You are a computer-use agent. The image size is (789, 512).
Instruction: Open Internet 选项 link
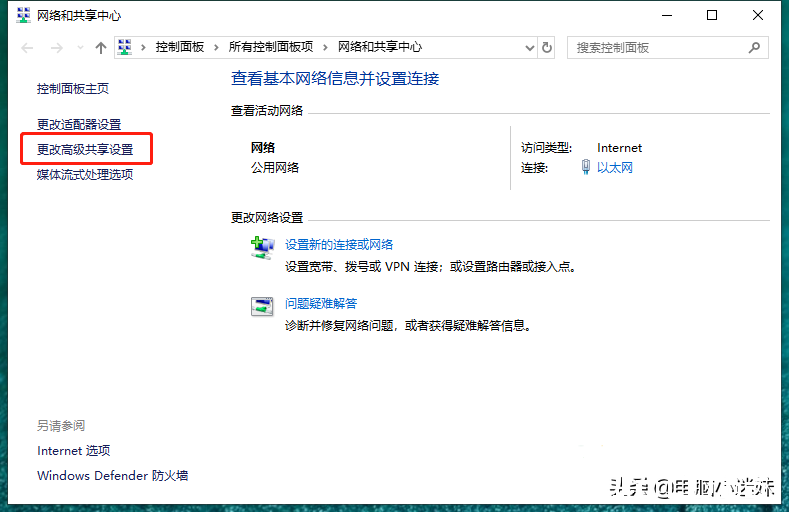point(73,451)
